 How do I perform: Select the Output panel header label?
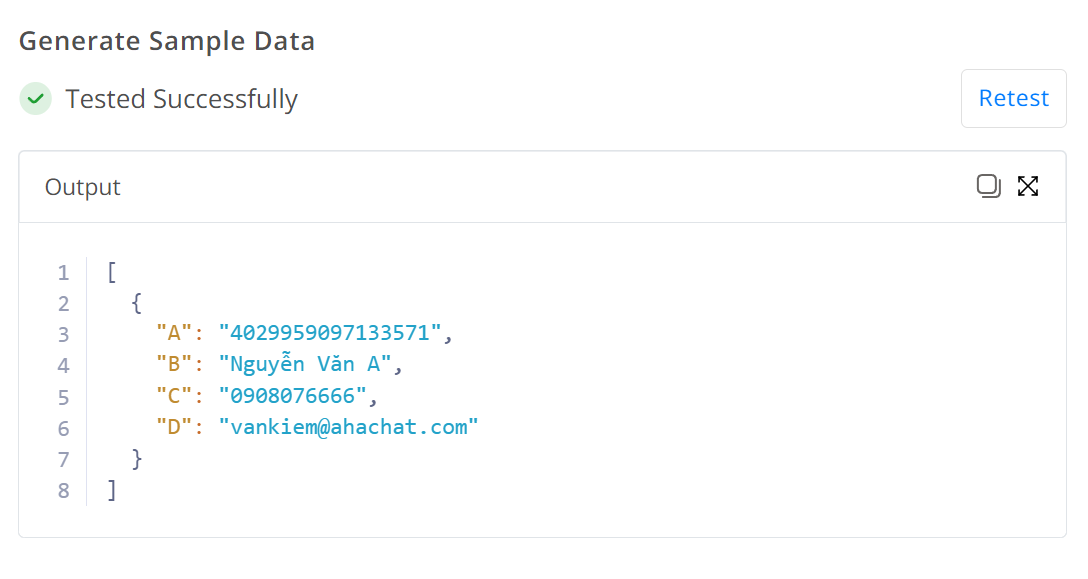[x=83, y=187]
